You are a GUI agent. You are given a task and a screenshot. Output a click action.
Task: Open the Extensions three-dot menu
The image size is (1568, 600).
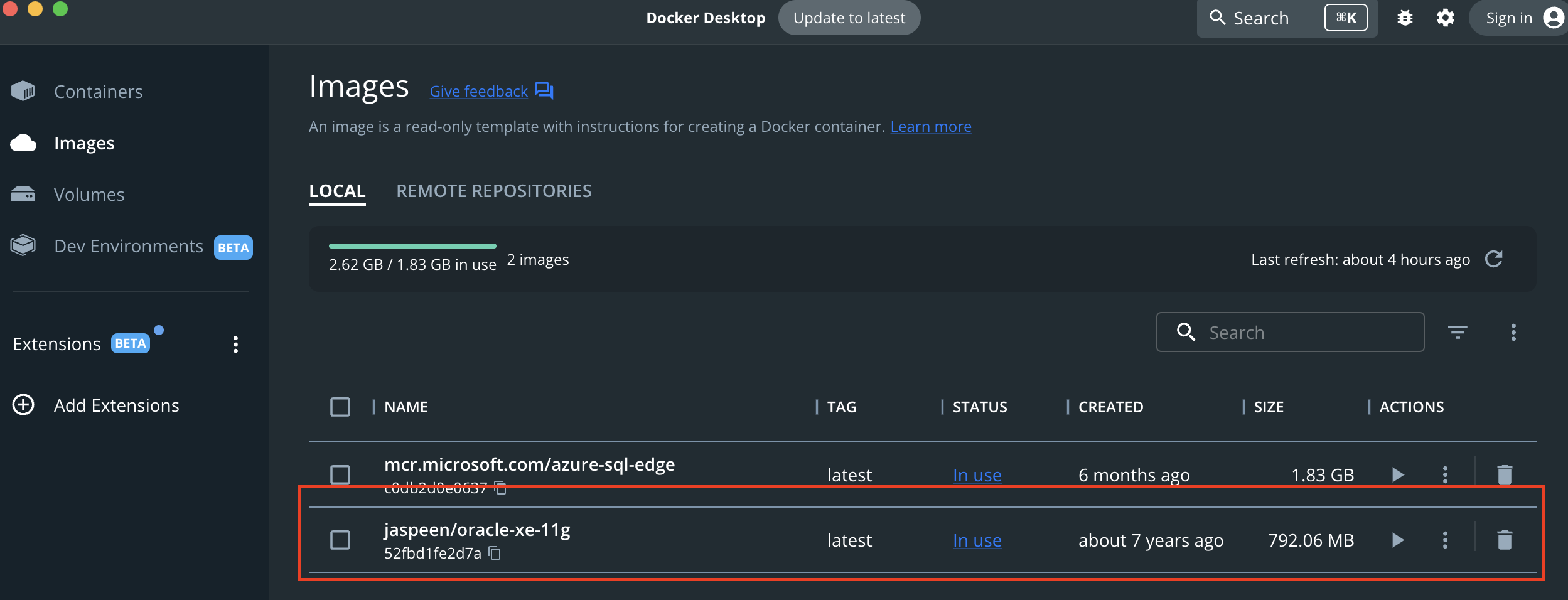pos(235,344)
